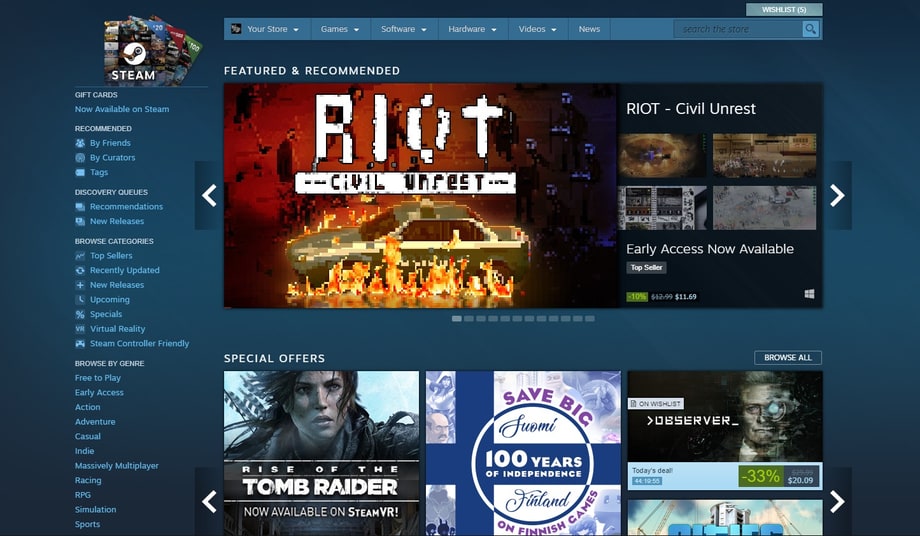This screenshot has width=920, height=536.
Task: Browse the Action genre
Action: 87,407
